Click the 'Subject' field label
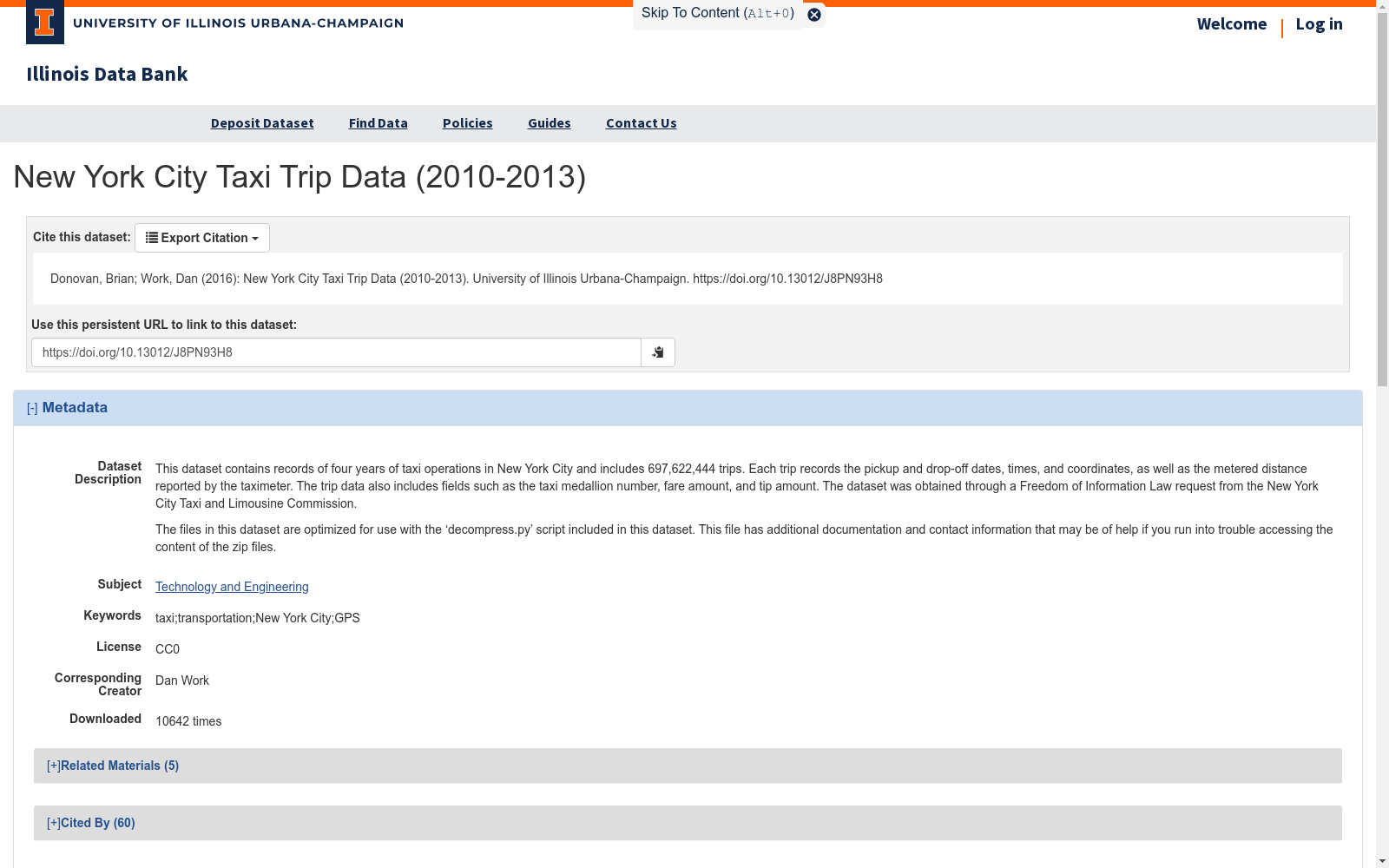1389x868 pixels. point(120,584)
